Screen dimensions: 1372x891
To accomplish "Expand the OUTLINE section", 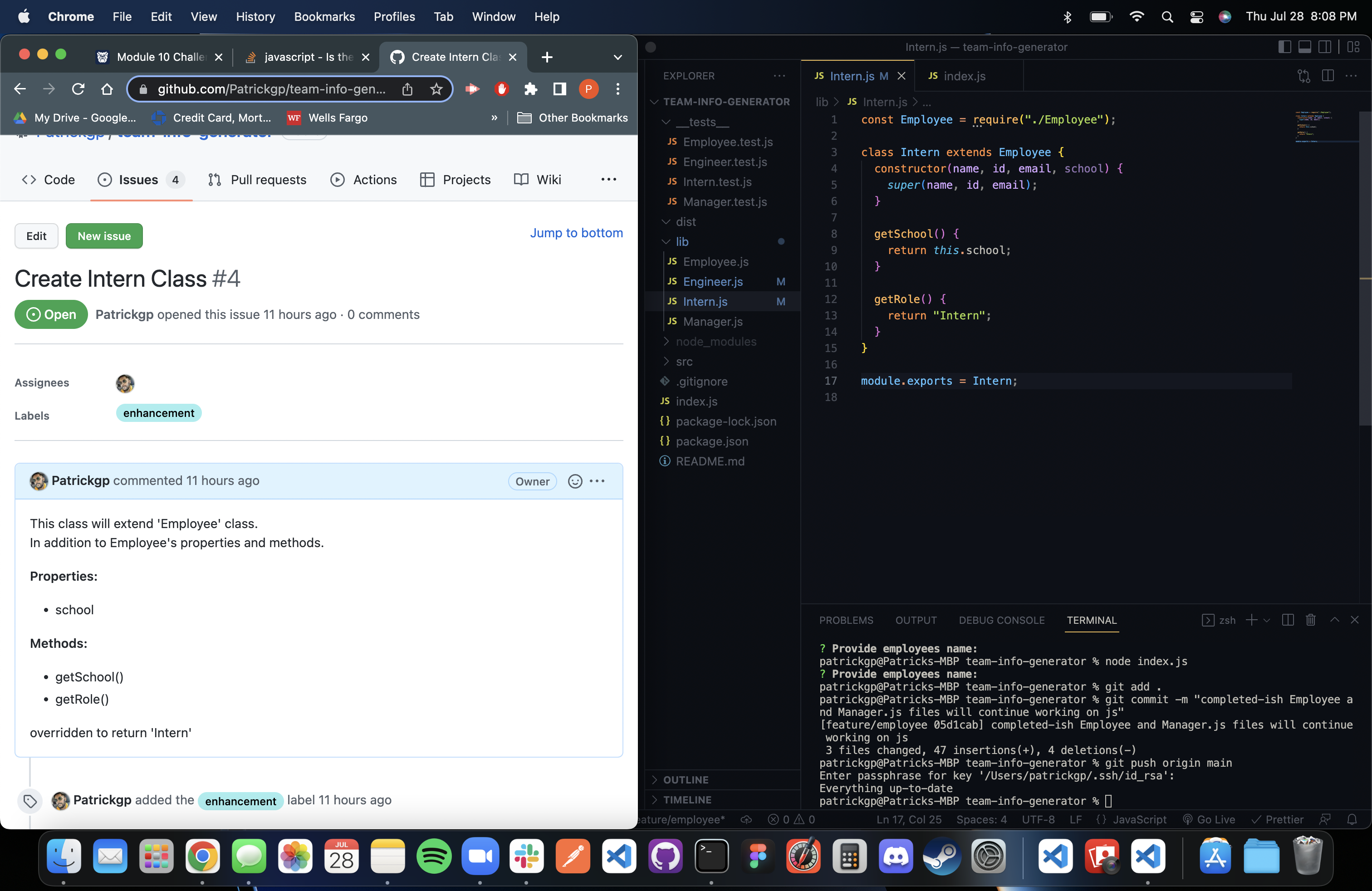I will [722, 779].
